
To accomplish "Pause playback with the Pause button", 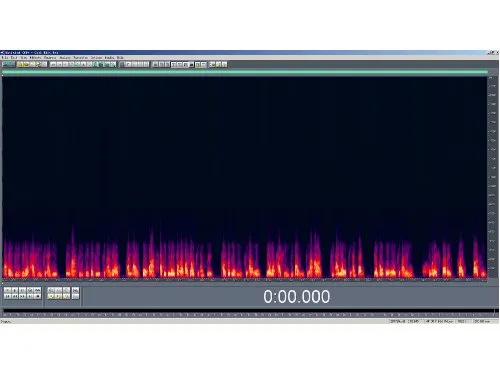I will [22, 291].
